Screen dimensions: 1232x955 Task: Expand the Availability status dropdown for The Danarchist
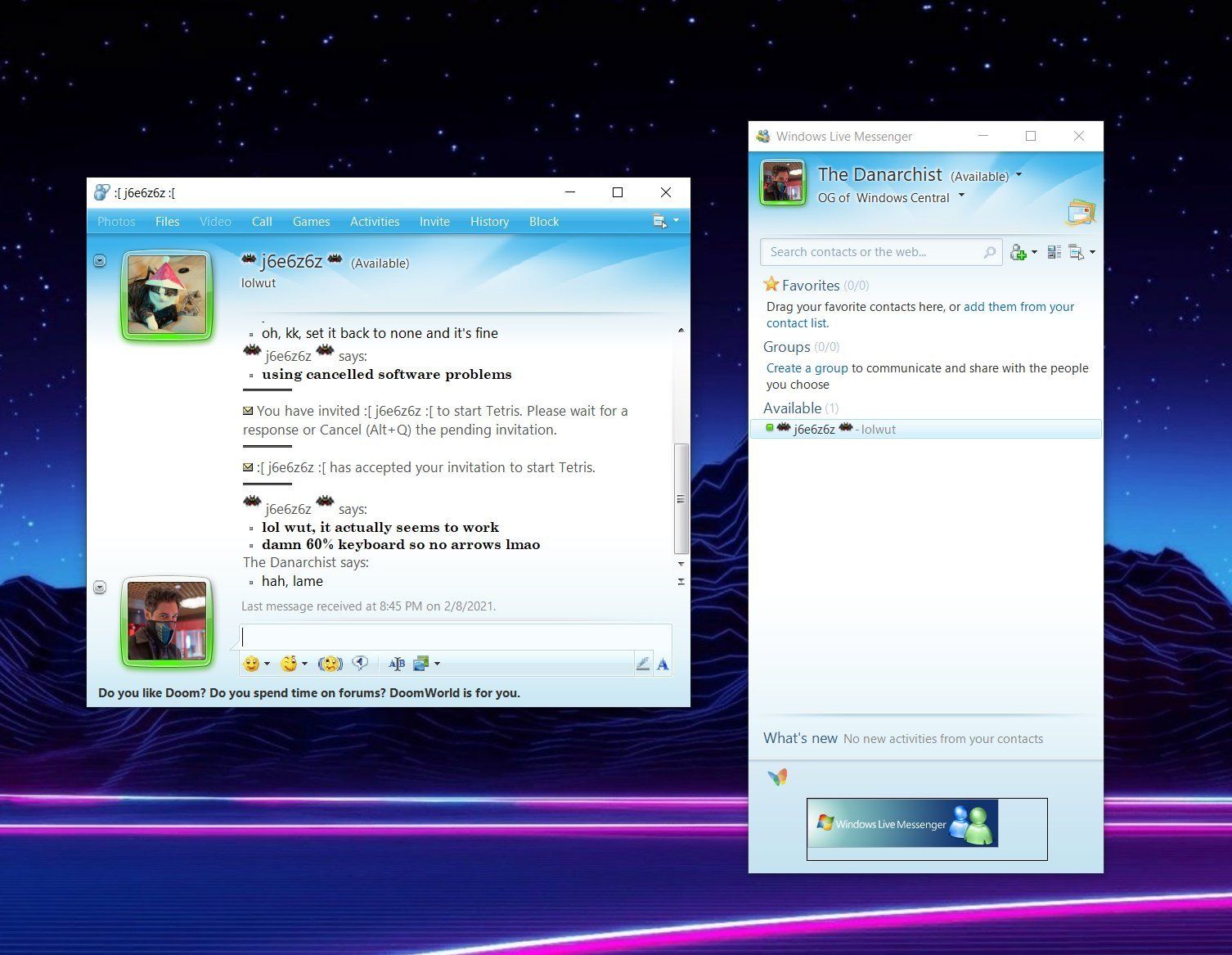tap(1018, 175)
